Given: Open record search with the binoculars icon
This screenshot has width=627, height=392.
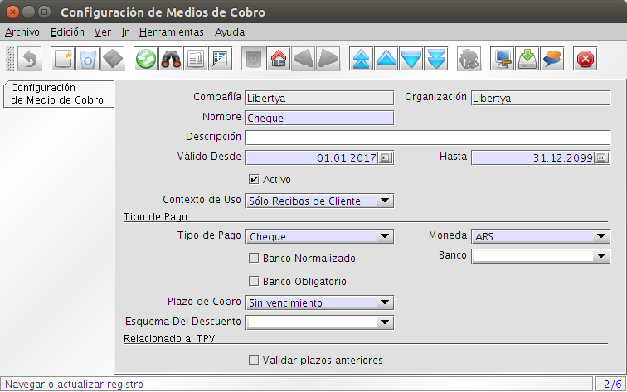Looking at the screenshot, I should [171, 59].
